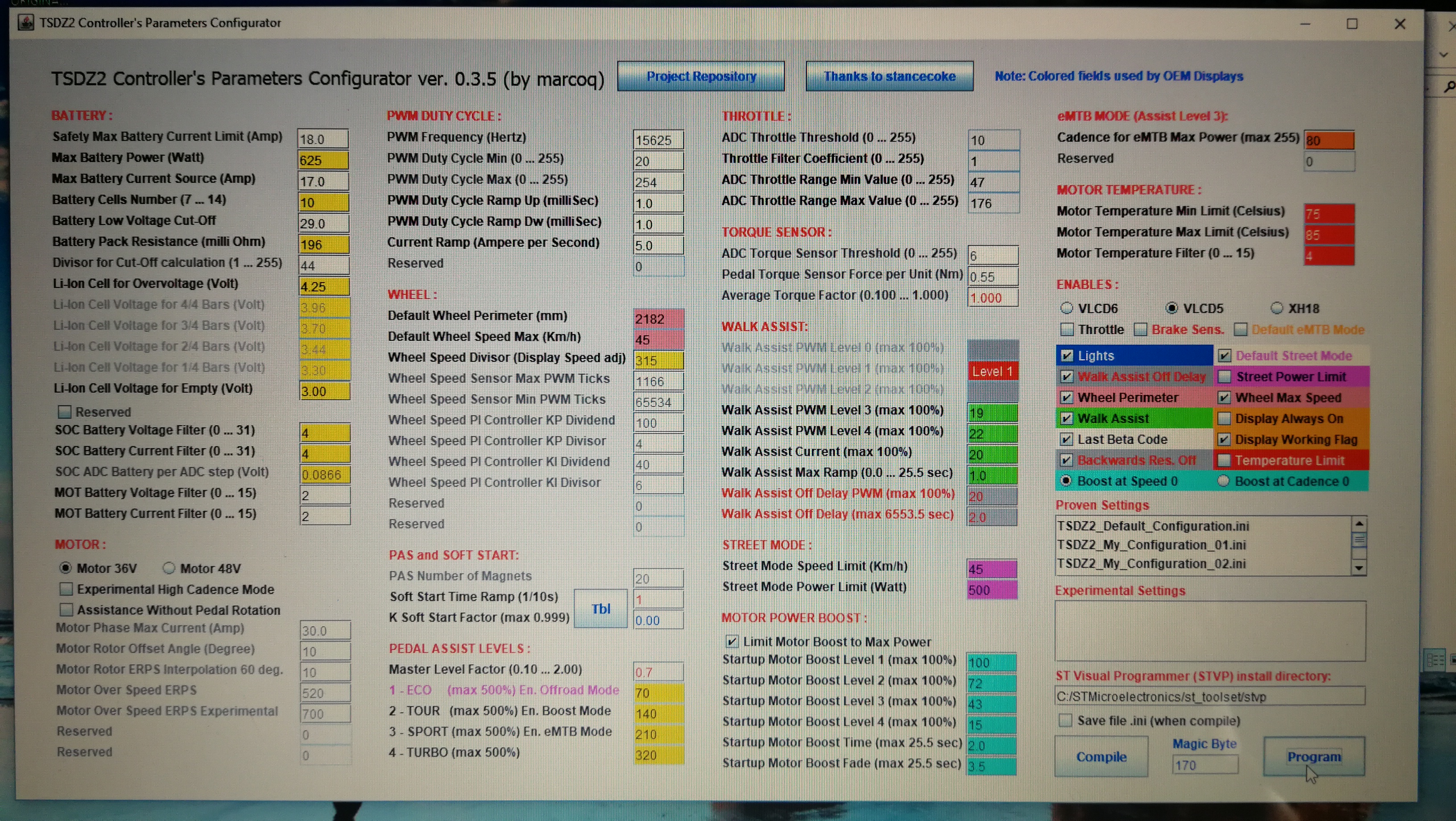Click the Compile button
The width and height of the screenshot is (1456, 821).
coord(1101,757)
